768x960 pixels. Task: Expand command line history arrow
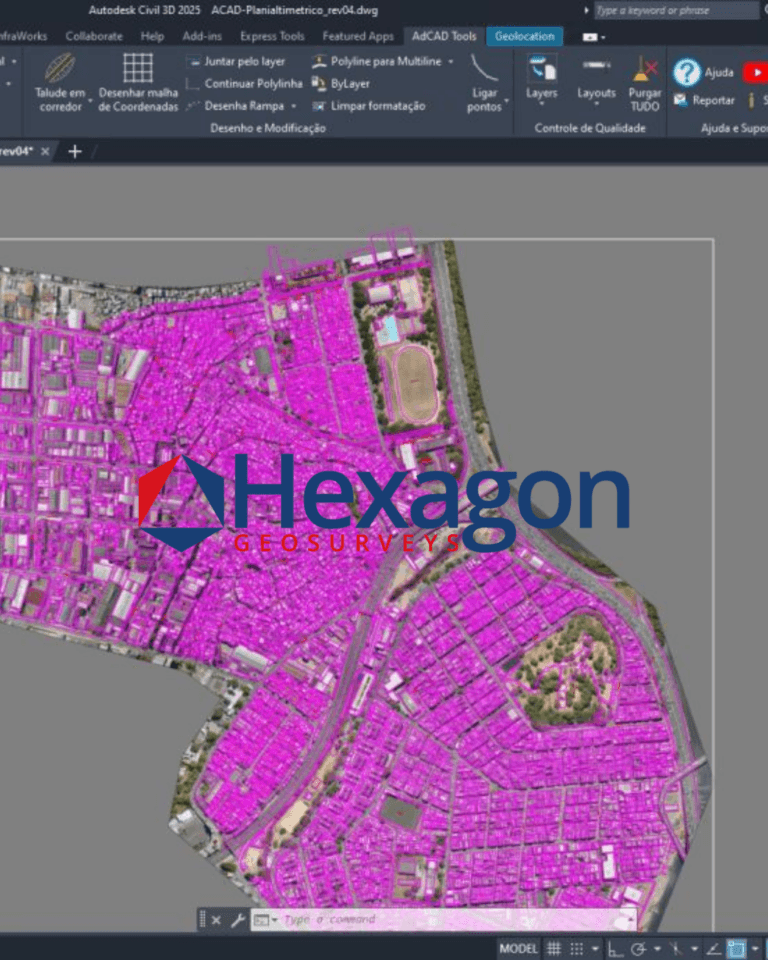(x=630, y=918)
